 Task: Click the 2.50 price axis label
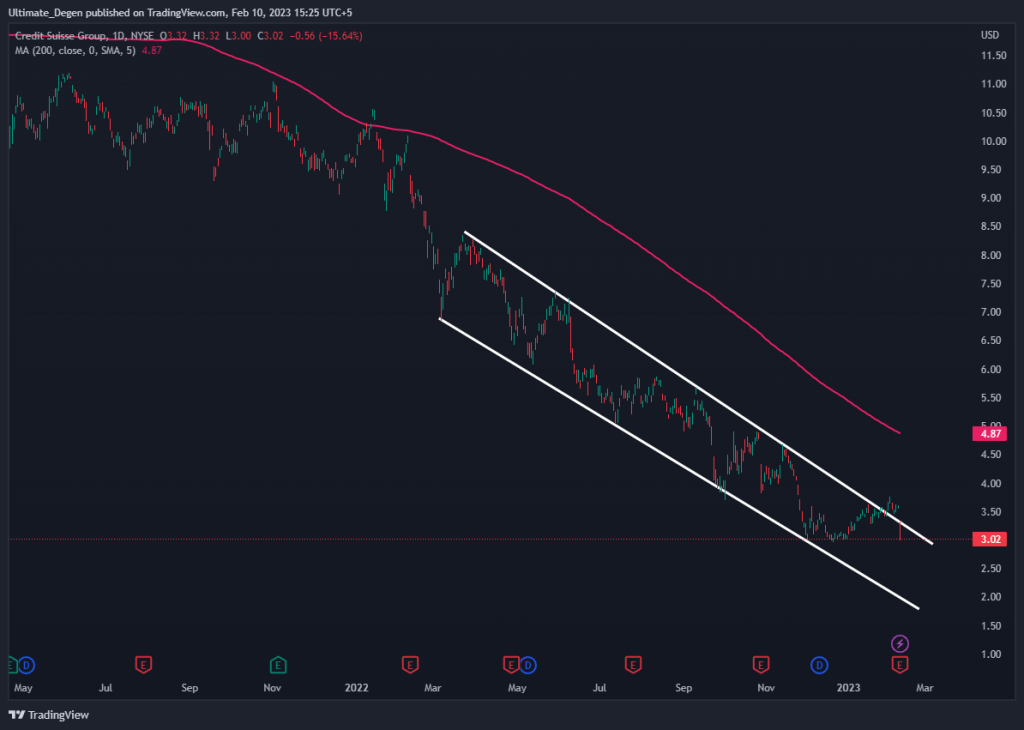pyautogui.click(x=991, y=568)
